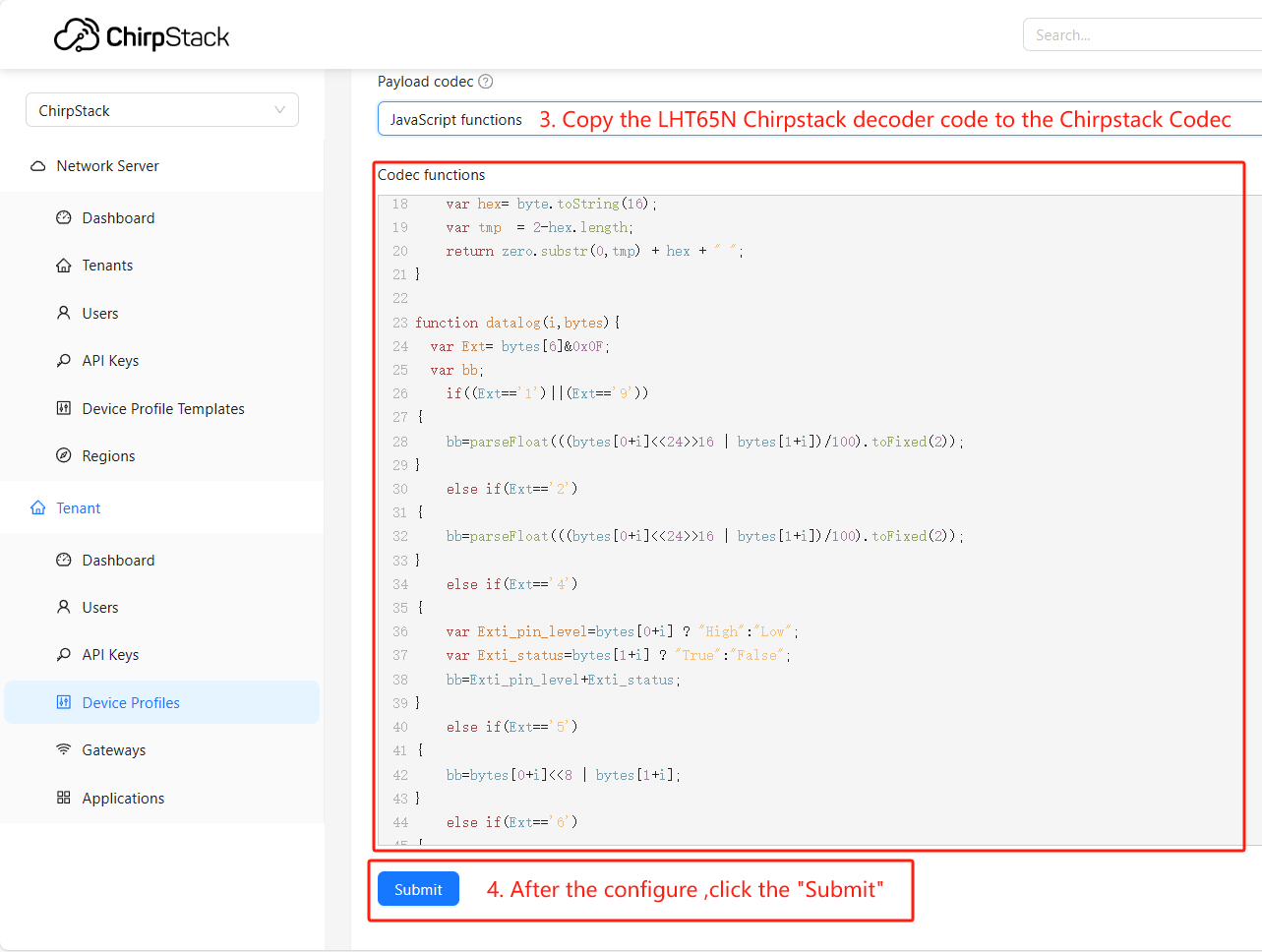The image size is (1262, 952).
Task: Click line 28 parseFloat code
Action: (x=704, y=442)
